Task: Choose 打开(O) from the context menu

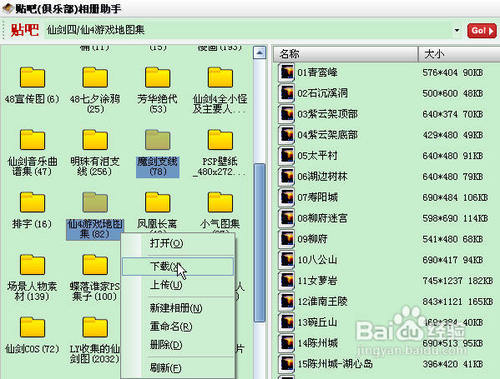Action: click(x=178, y=243)
